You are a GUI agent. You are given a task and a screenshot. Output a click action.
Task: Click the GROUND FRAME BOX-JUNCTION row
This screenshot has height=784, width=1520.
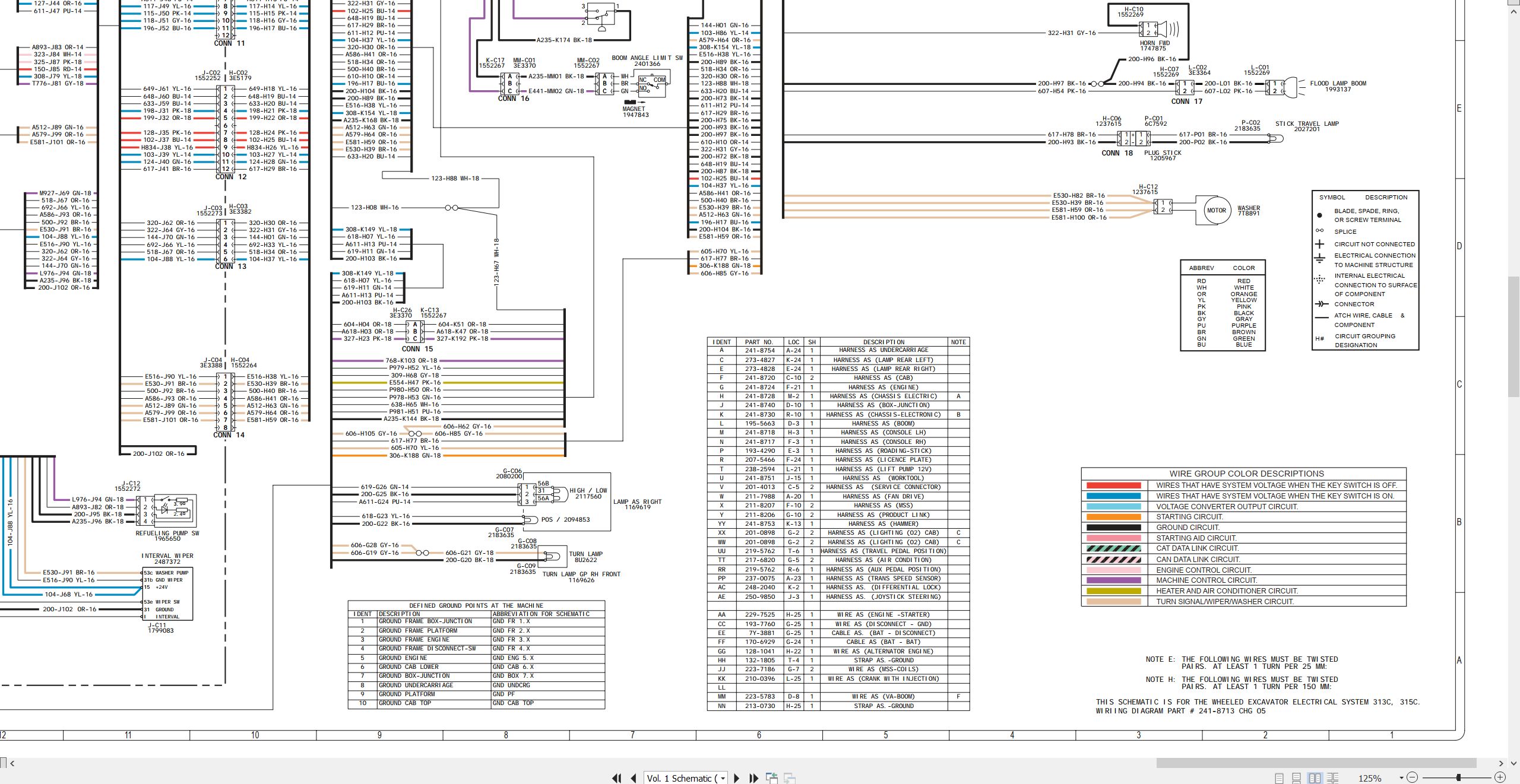[x=476, y=621]
